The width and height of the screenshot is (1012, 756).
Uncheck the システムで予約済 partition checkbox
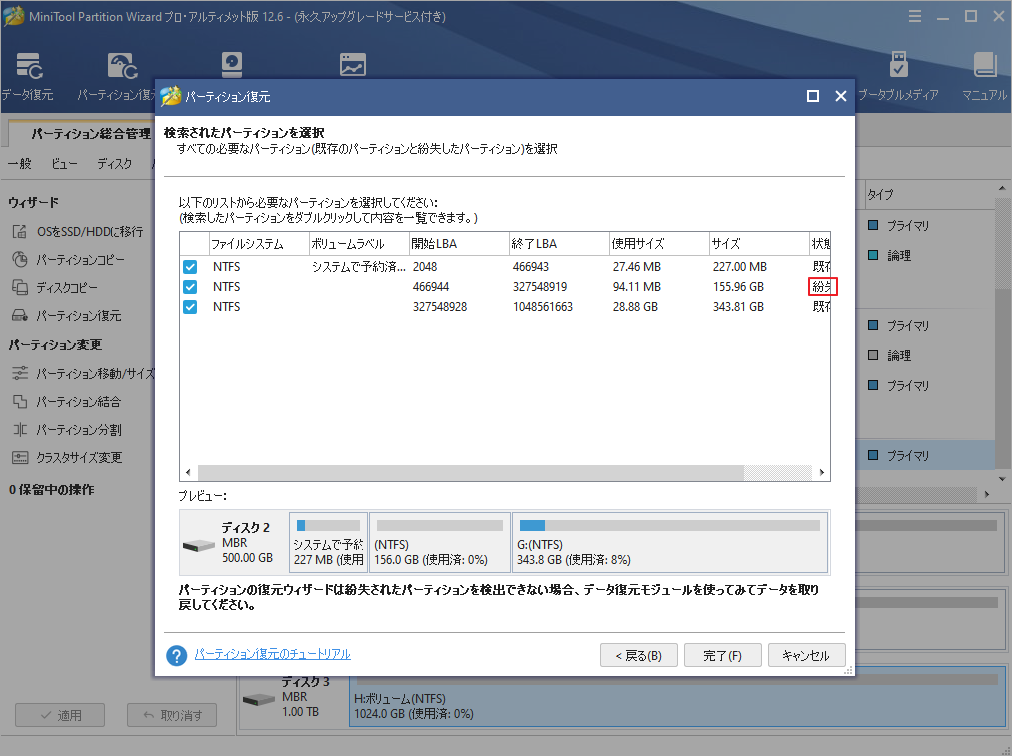[190, 267]
